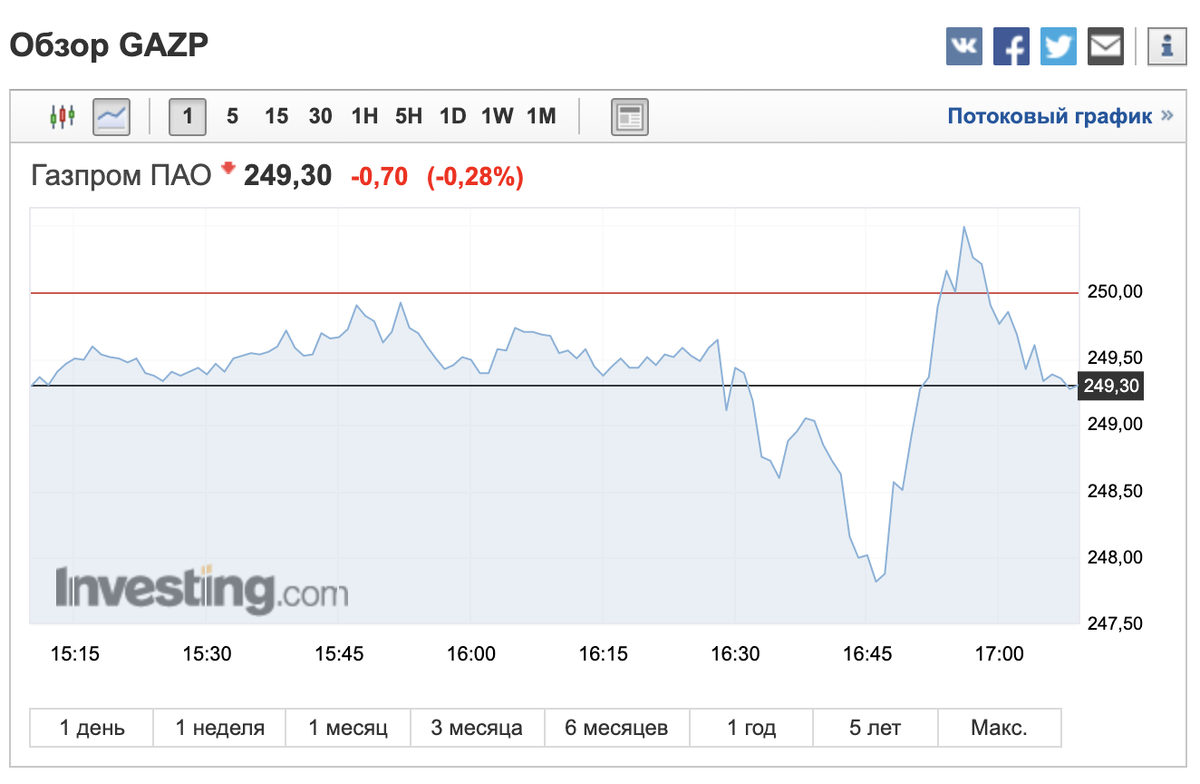Show the 1 день range tab
This screenshot has height=784, width=1200.
coord(92,728)
